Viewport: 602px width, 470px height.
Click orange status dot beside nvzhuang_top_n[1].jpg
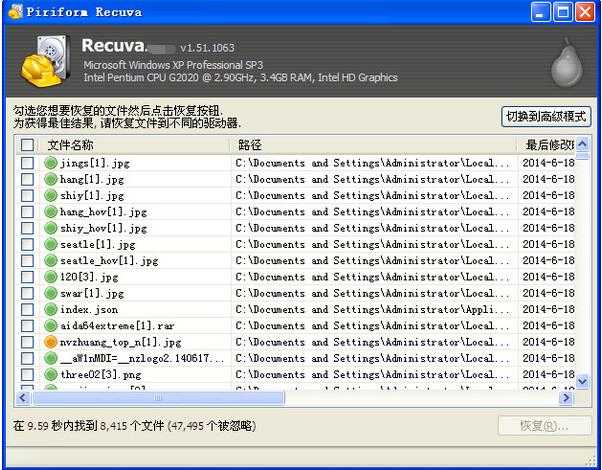click(51, 342)
